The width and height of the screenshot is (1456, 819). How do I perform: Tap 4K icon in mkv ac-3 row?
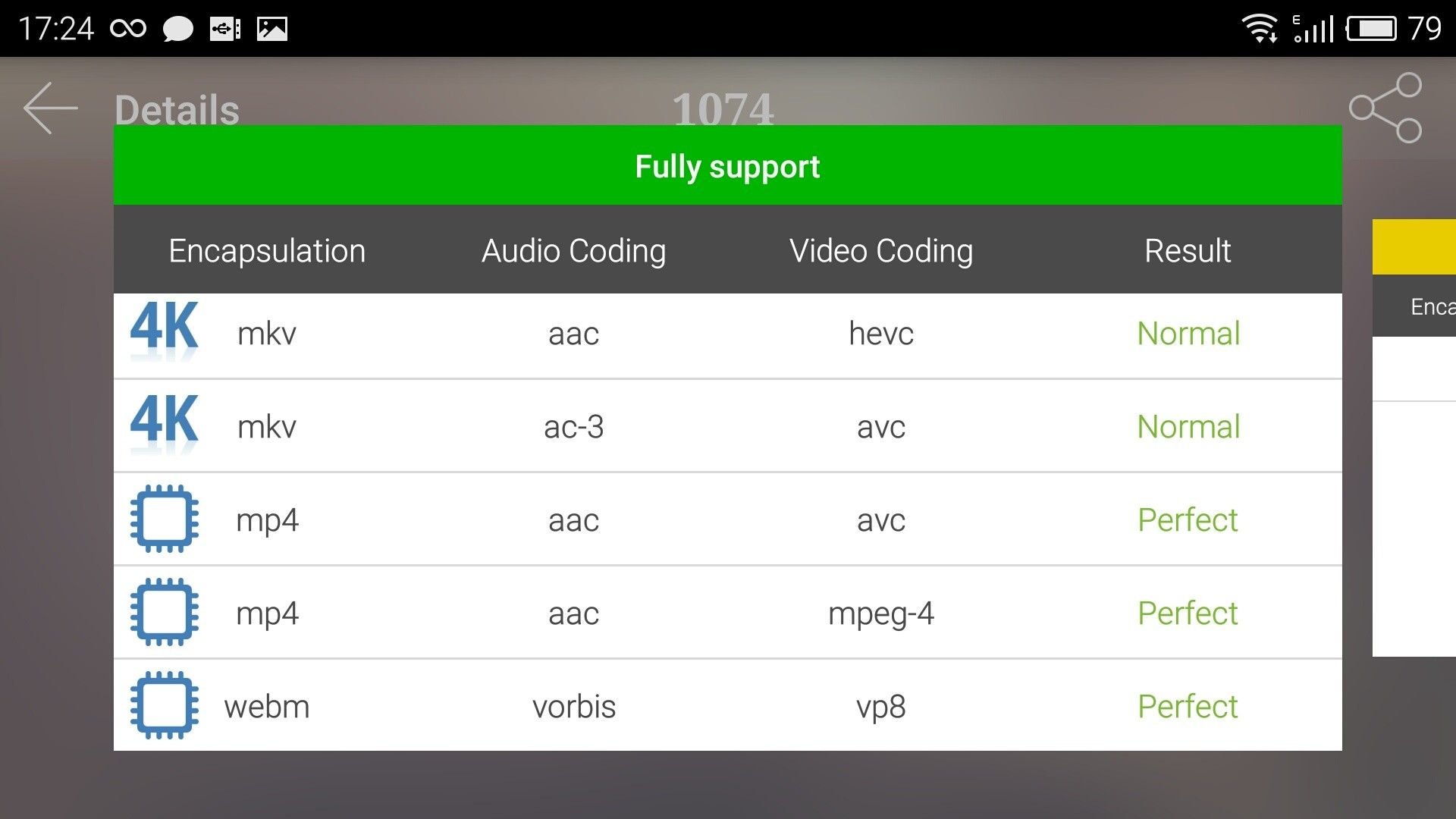(165, 423)
